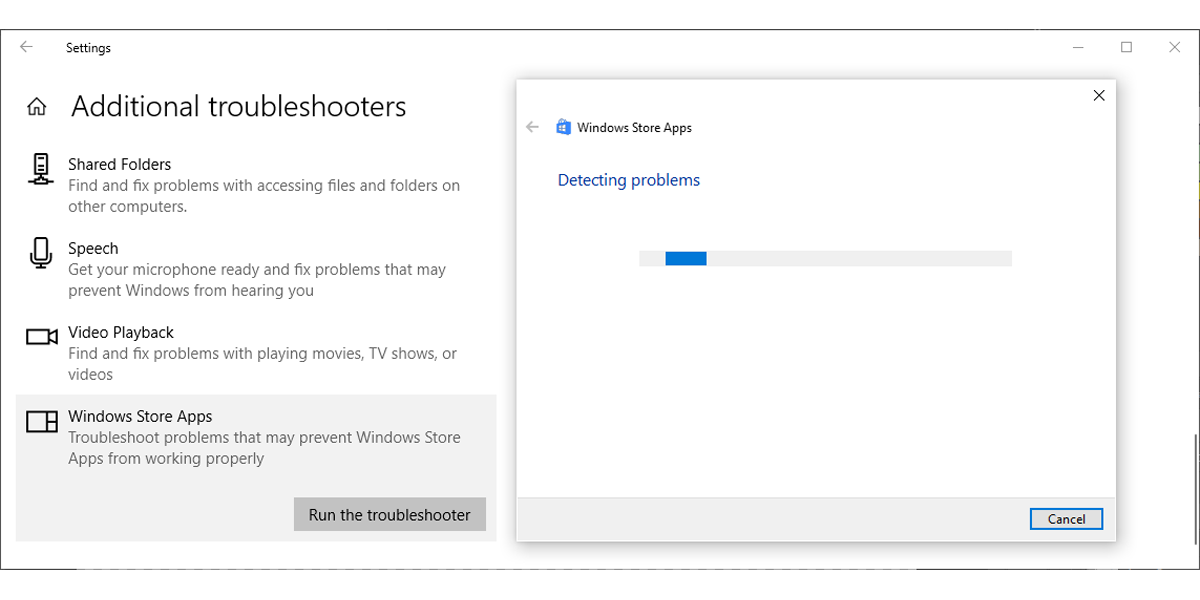Image resolution: width=1200 pixels, height=600 pixels.
Task: Run the troubleshooter for Windows Store Apps
Action: (x=389, y=515)
